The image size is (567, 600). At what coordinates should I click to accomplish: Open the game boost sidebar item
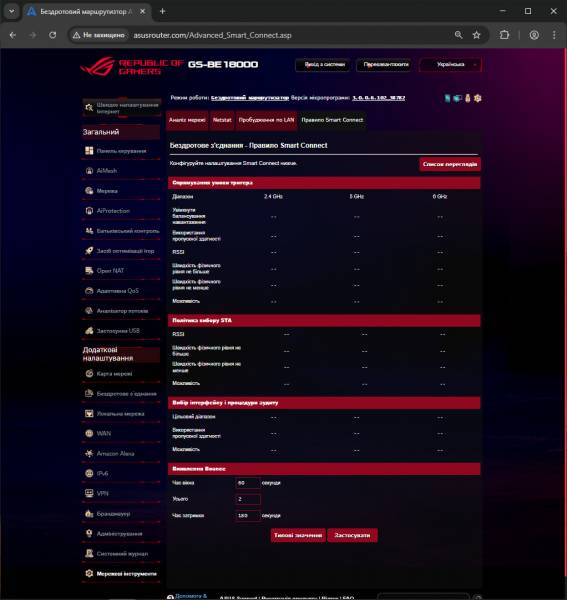click(121, 251)
